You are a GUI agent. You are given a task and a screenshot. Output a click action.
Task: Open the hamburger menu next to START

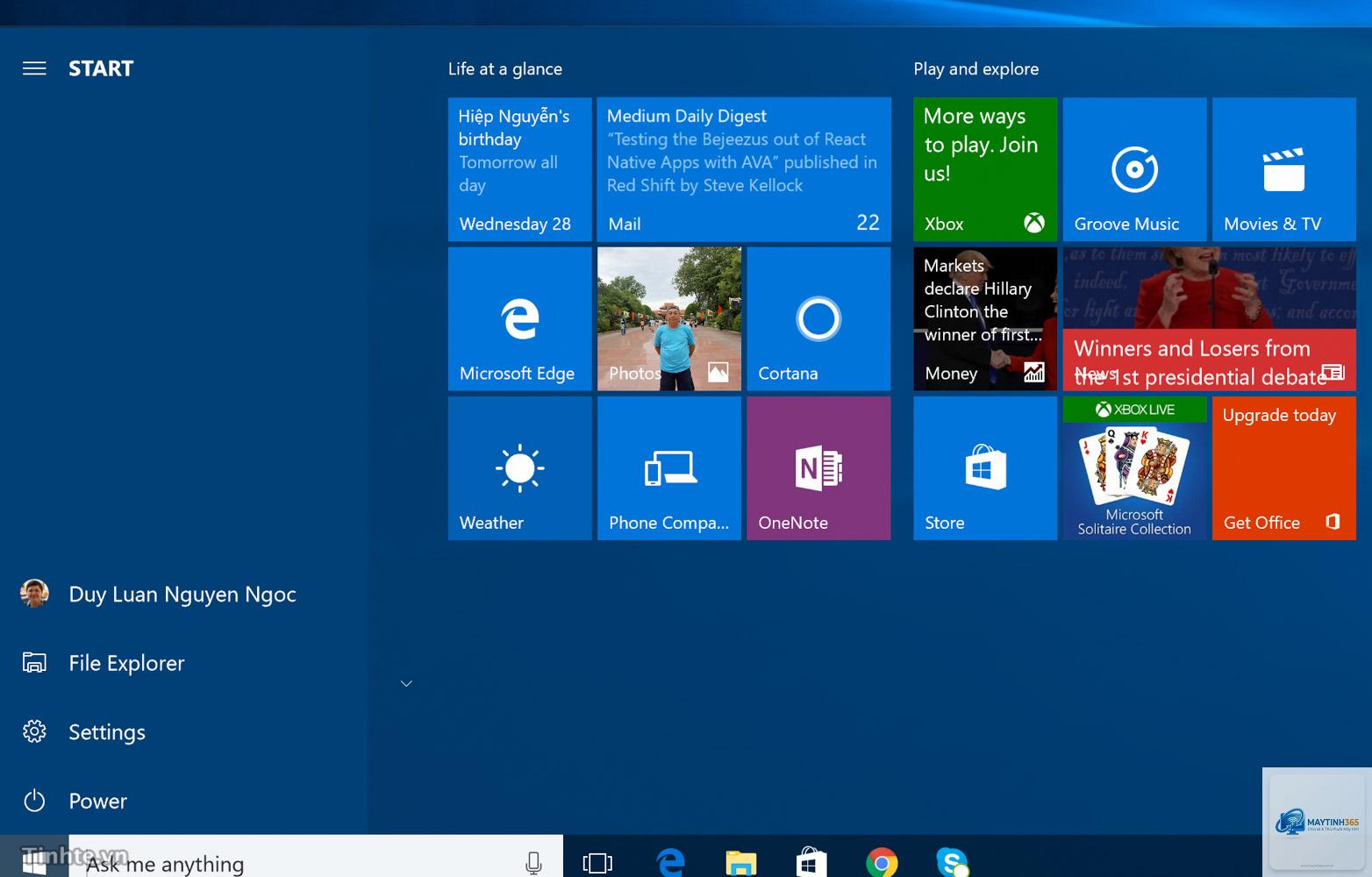(34, 68)
